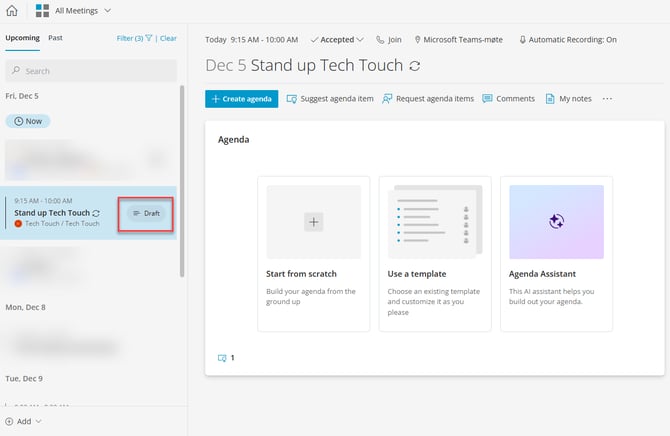This screenshot has width=670, height=436.
Task: Select the Upcoming tab
Action: 22,38
